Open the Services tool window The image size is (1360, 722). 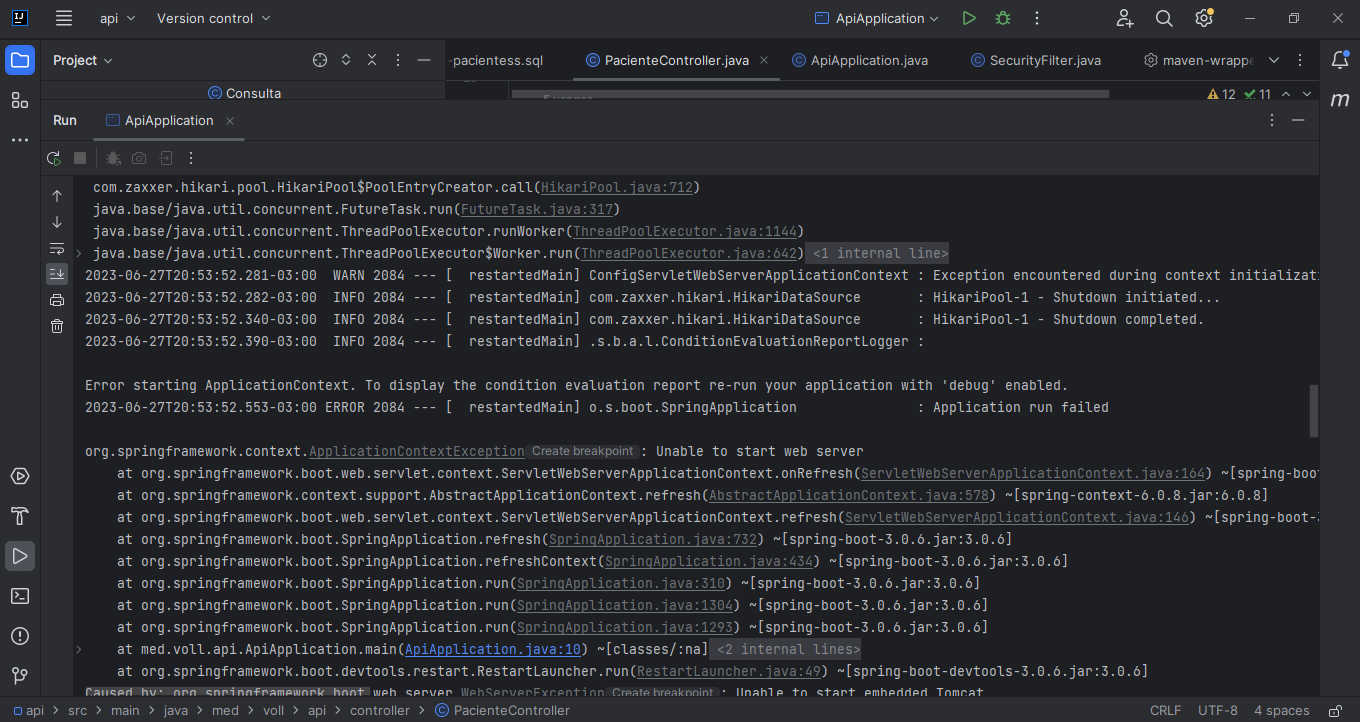20,476
